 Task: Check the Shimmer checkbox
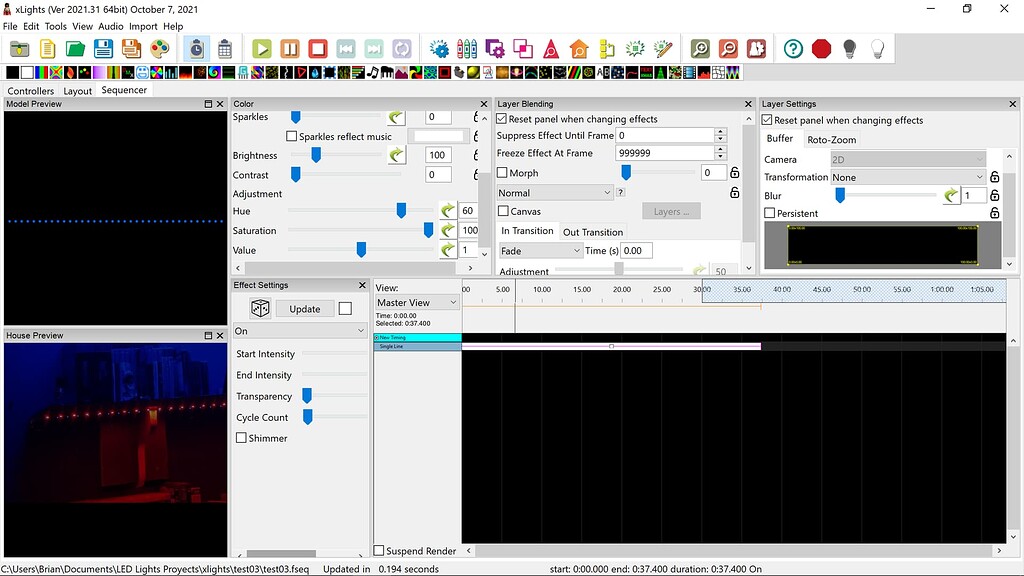coord(241,438)
